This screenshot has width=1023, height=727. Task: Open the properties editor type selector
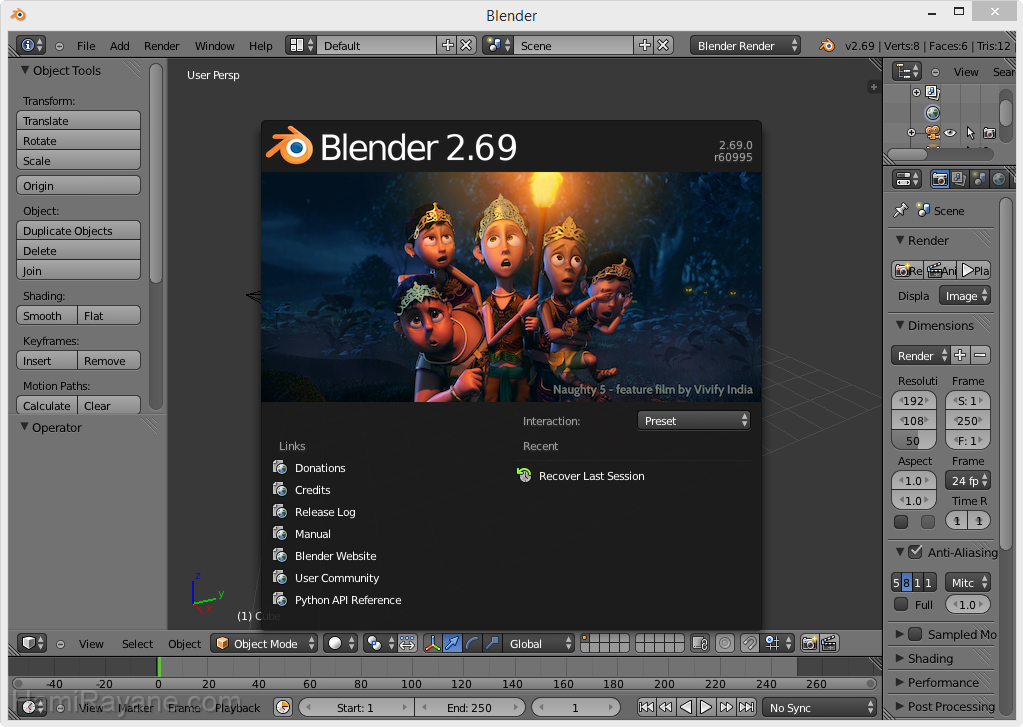(907, 179)
